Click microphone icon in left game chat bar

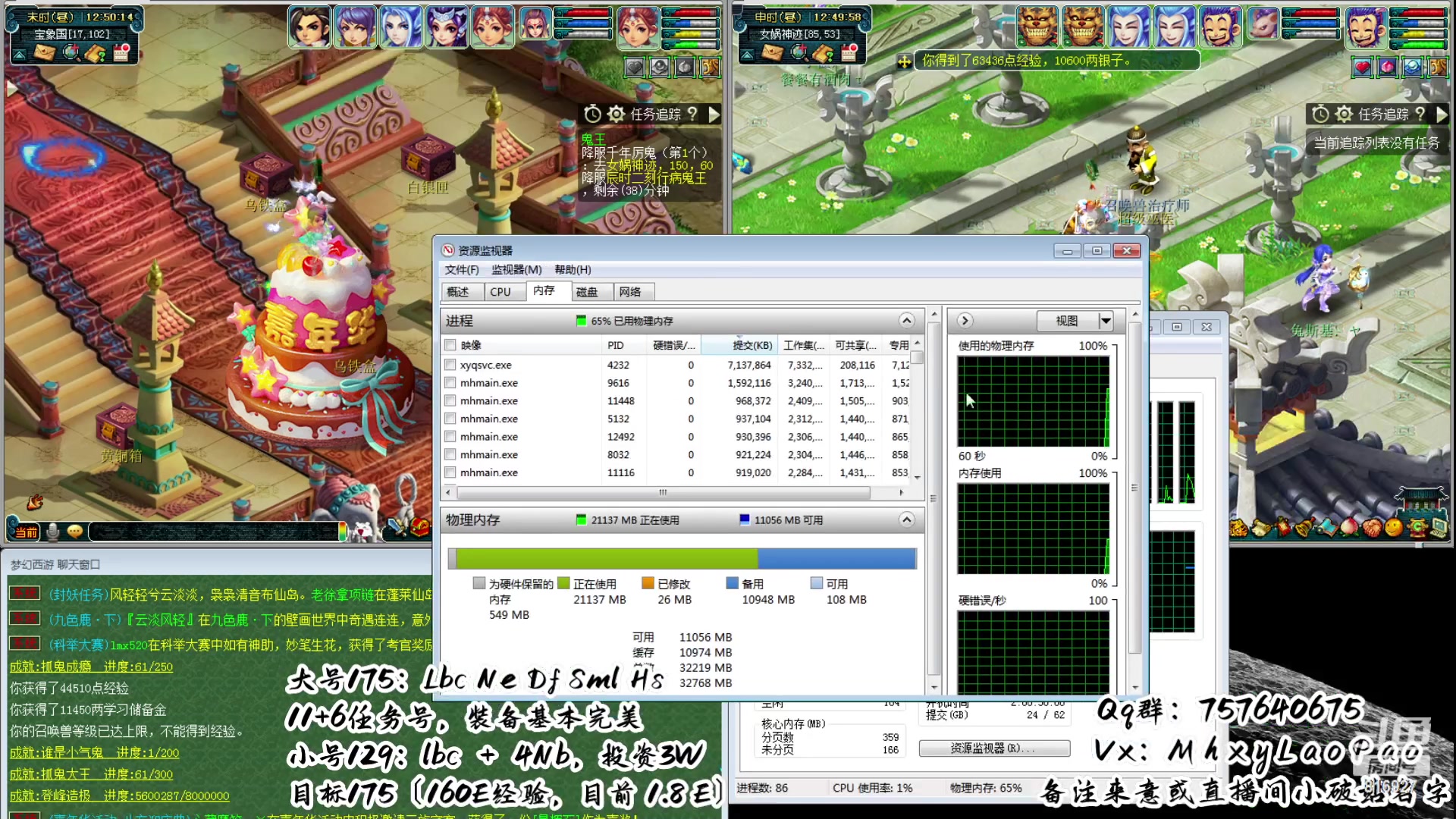53,532
